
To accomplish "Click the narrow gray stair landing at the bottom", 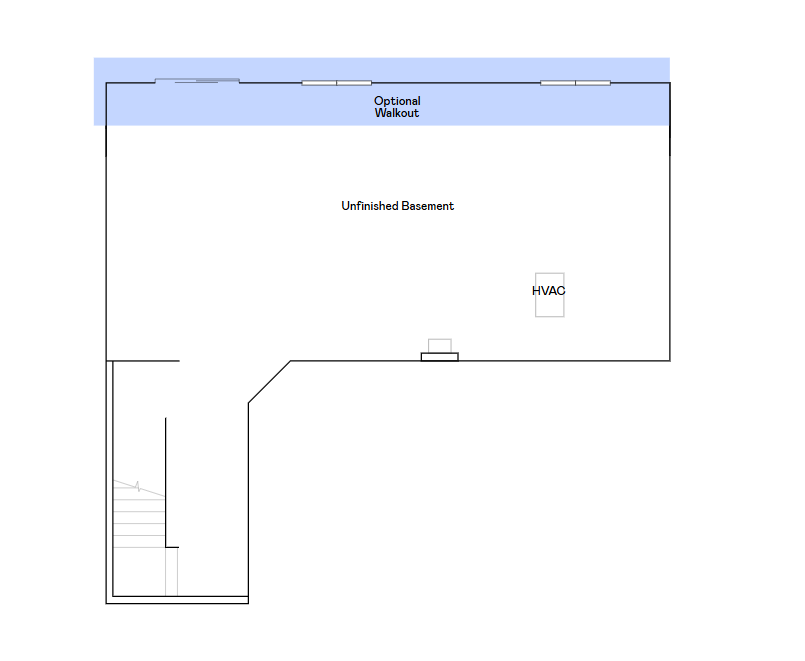I will [x=172, y=572].
